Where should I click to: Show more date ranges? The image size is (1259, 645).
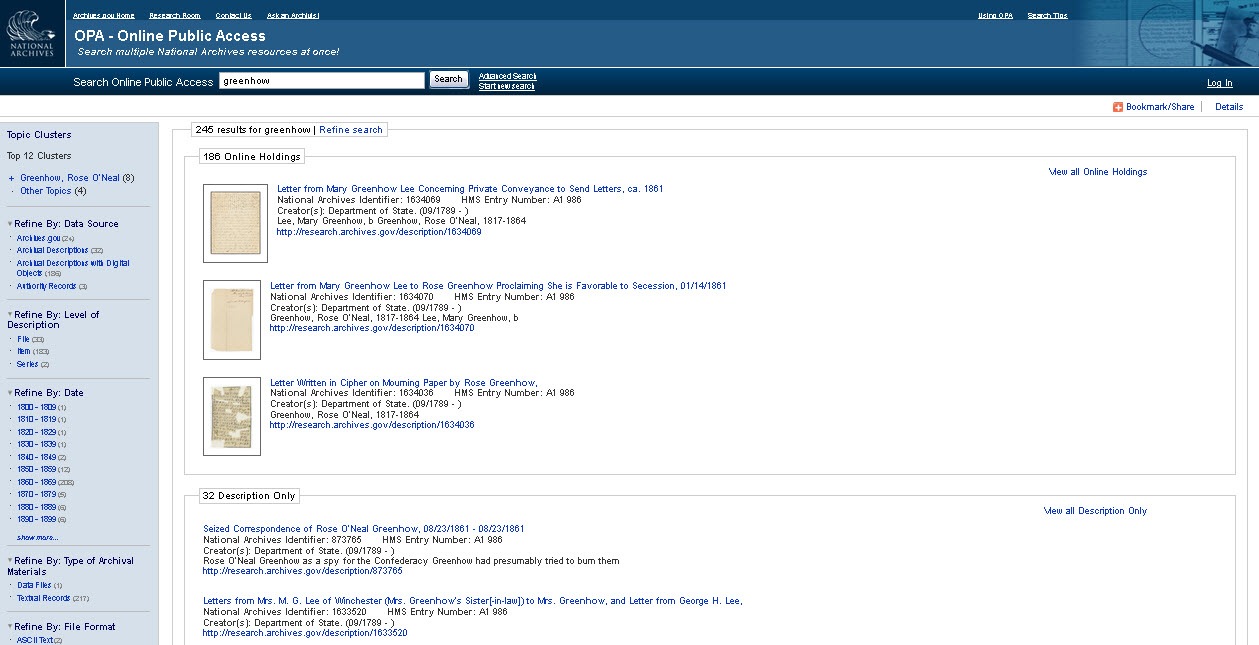coord(37,538)
